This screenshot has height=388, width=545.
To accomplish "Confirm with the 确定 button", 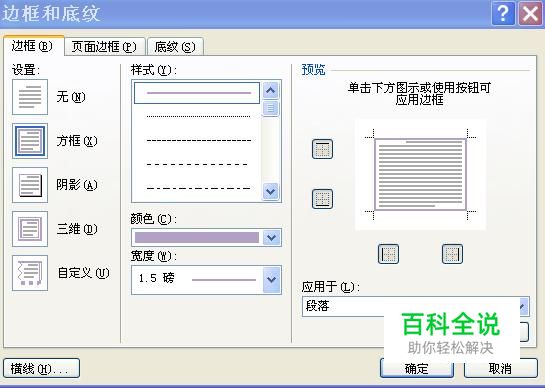I will (417, 369).
